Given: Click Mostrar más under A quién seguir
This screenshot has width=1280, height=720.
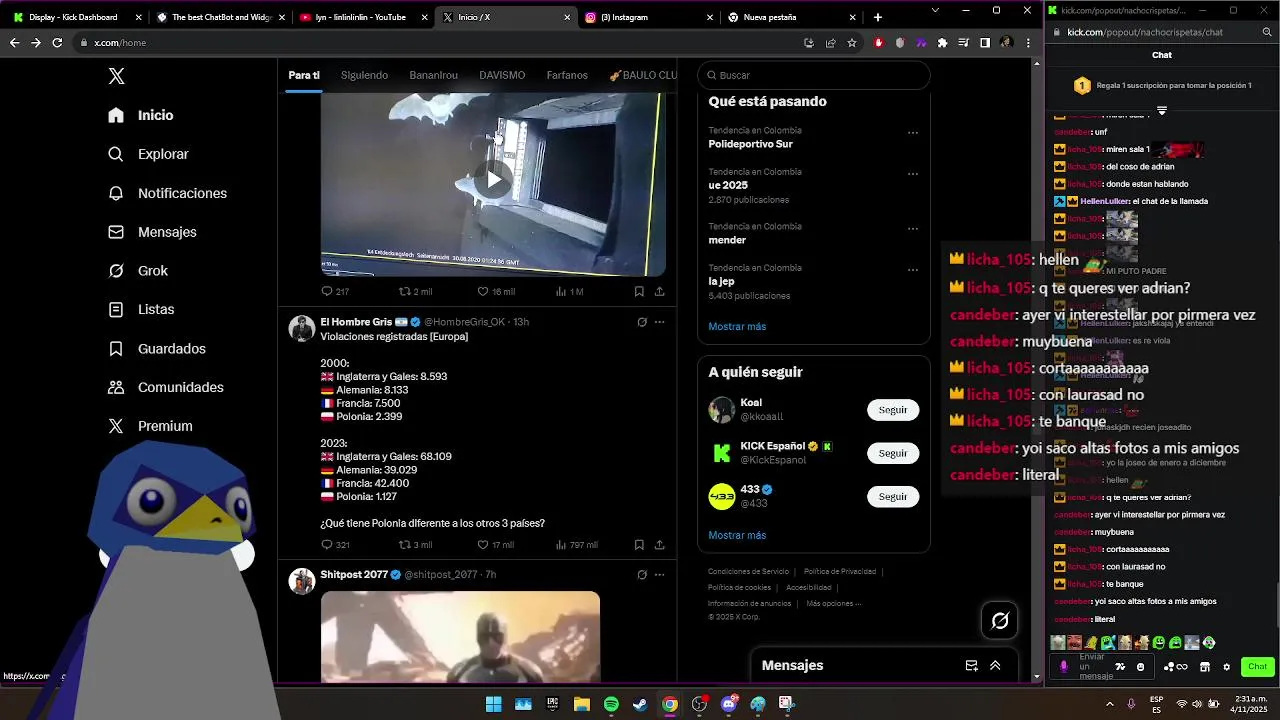Looking at the screenshot, I should point(737,535).
